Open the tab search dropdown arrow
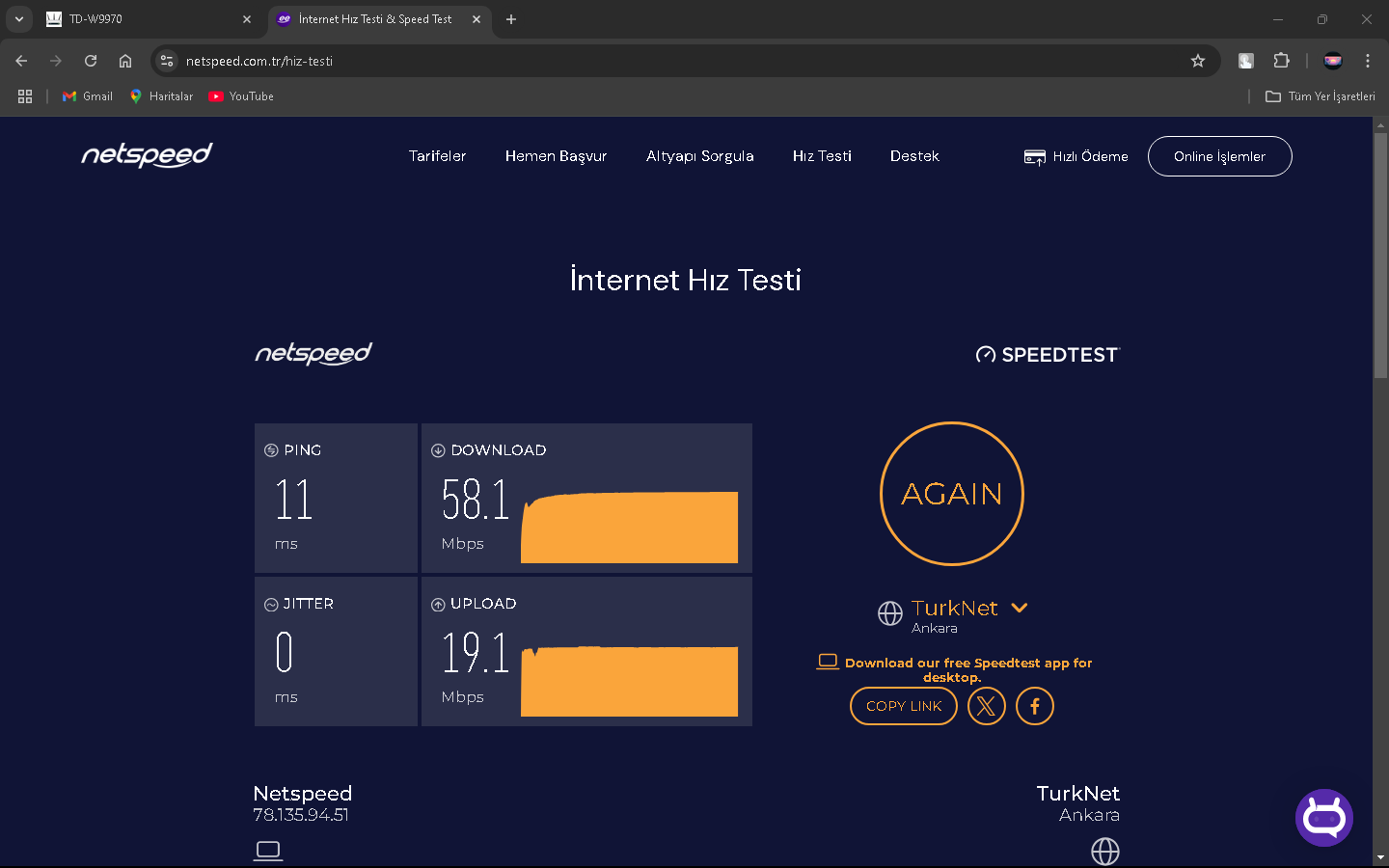1389x868 pixels. pyautogui.click(x=19, y=19)
